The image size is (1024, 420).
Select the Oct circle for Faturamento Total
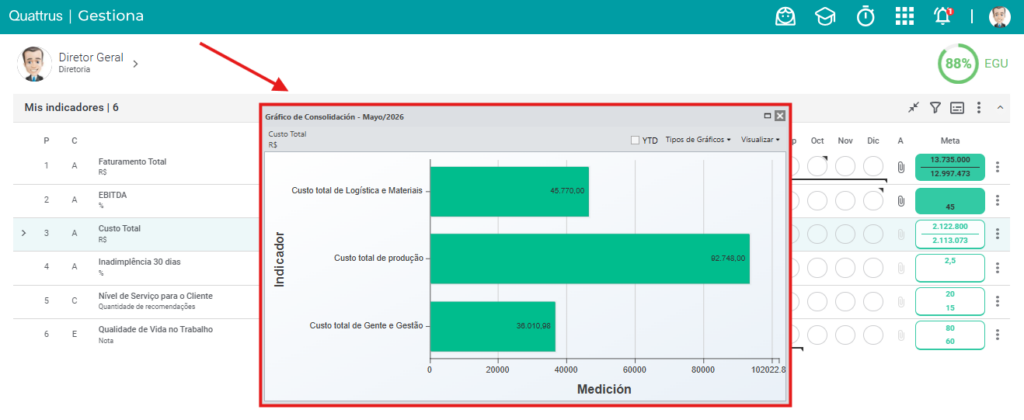[x=817, y=166]
